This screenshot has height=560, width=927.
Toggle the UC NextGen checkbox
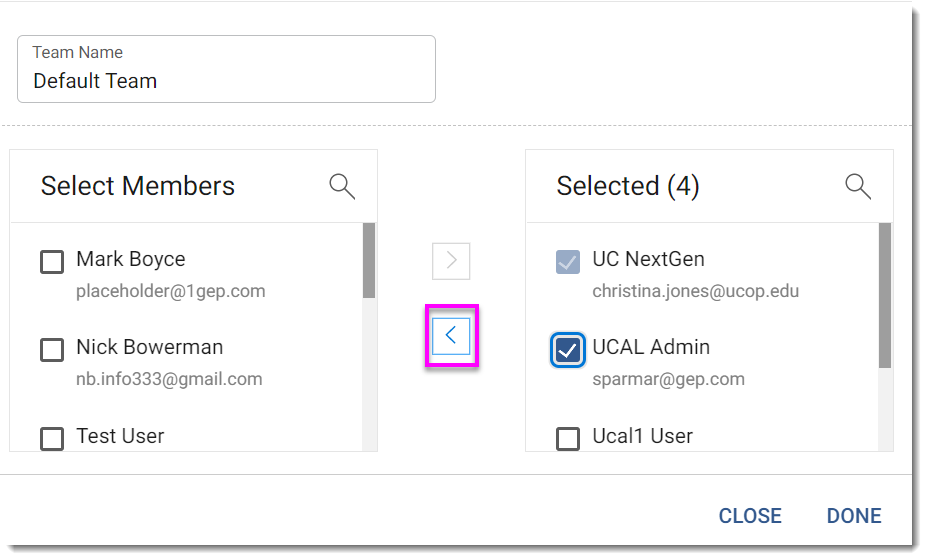click(x=568, y=262)
